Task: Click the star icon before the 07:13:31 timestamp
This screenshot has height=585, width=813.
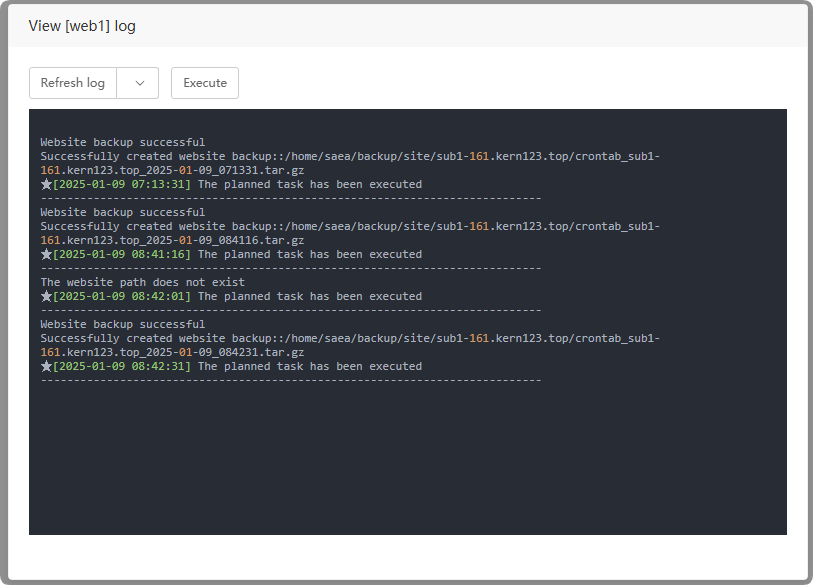Action: 46,184
